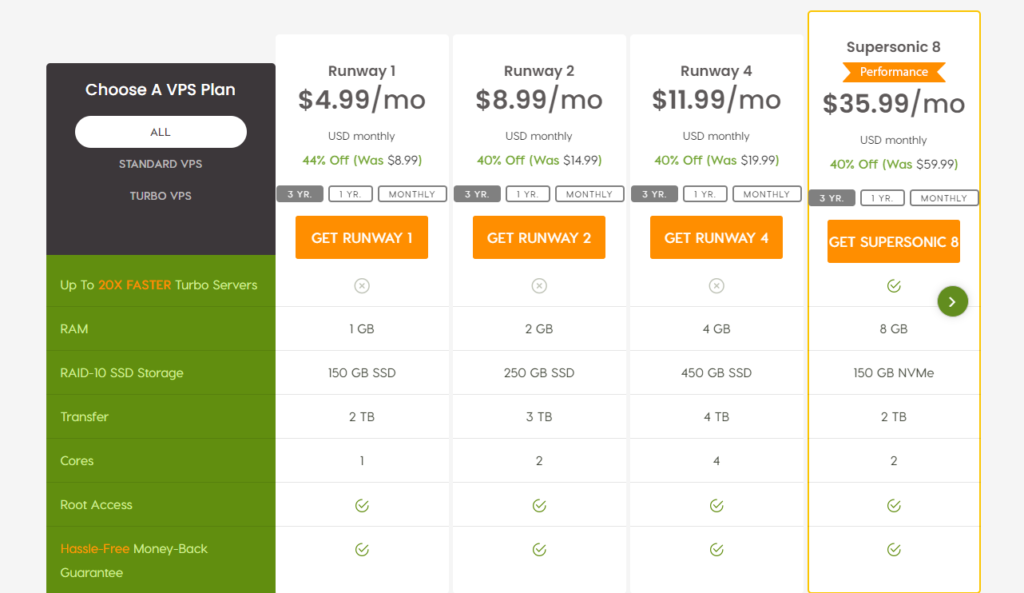Click Runway 2 Money-Back Guarantee checkmark
This screenshot has height=593, width=1024.
pyautogui.click(x=539, y=550)
